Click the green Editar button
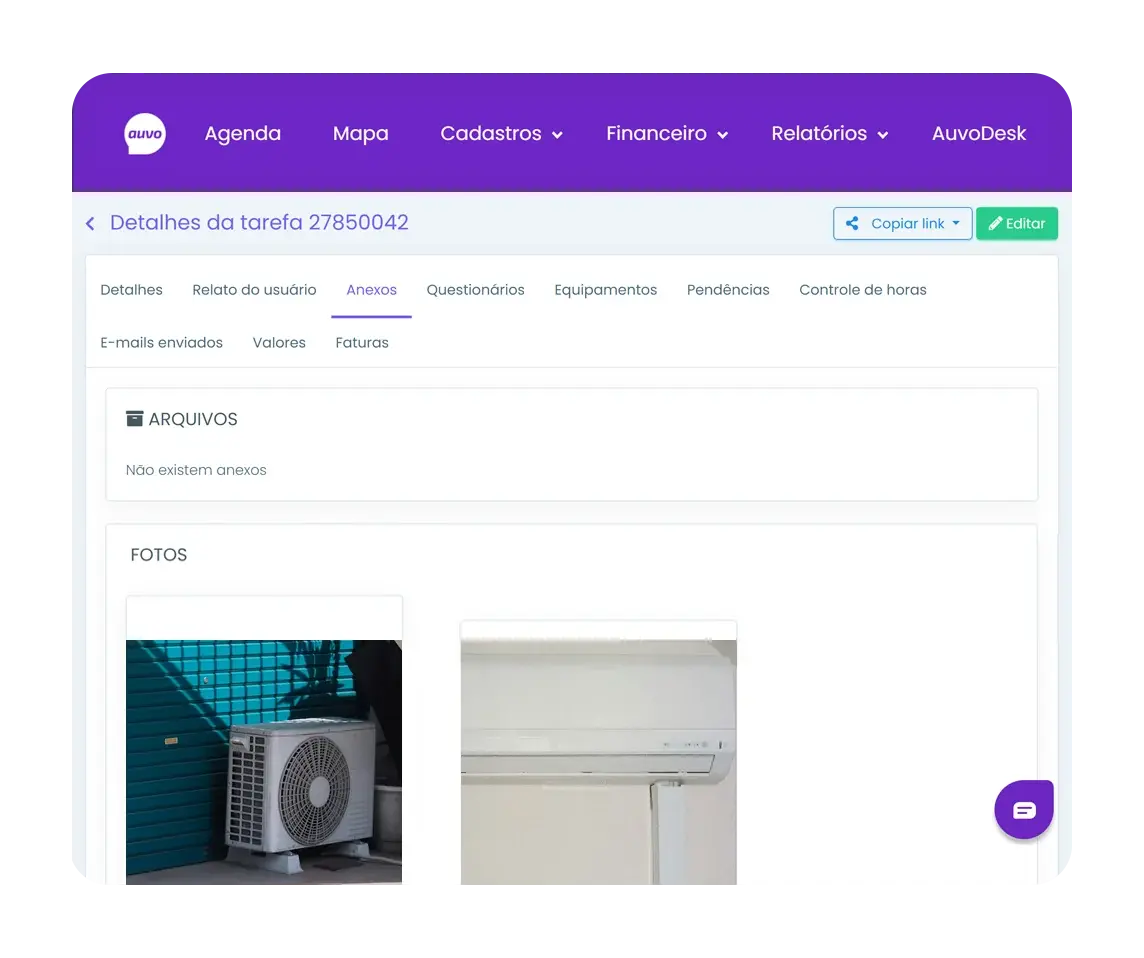 [x=1016, y=223]
